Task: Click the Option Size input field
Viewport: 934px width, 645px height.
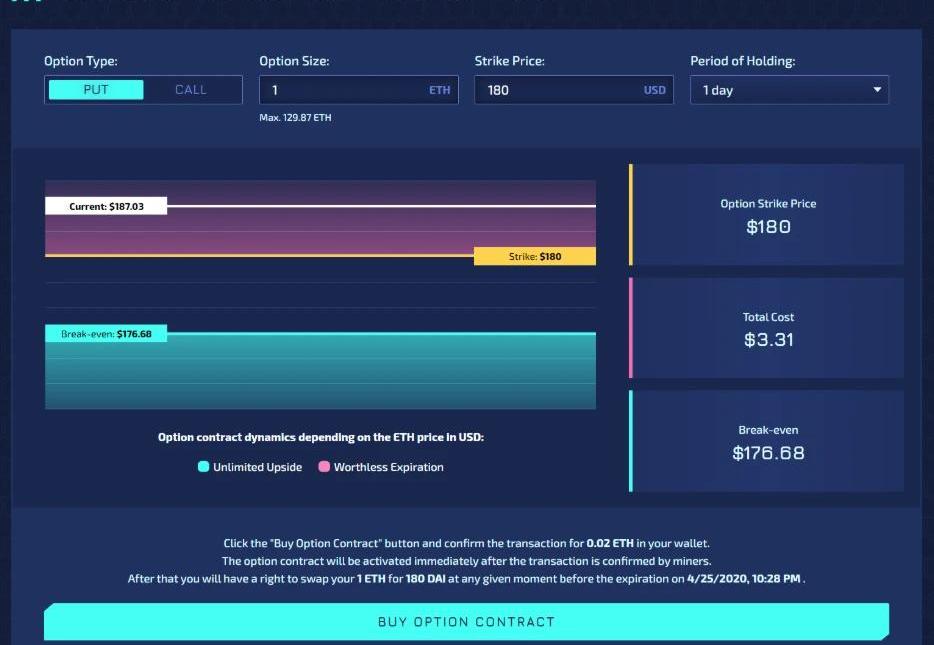Action: pyautogui.click(x=340, y=90)
